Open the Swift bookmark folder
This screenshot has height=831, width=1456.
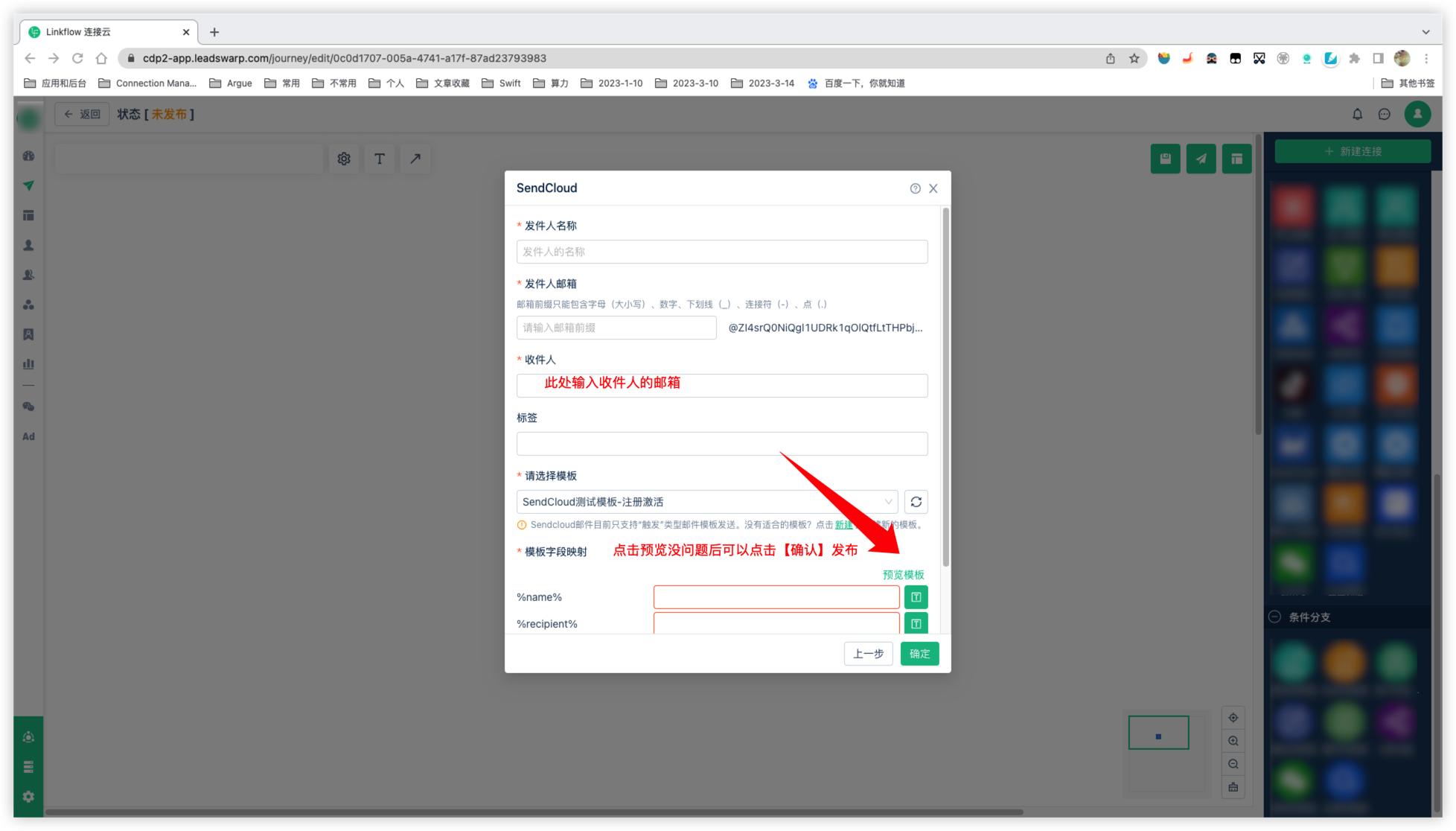click(501, 83)
